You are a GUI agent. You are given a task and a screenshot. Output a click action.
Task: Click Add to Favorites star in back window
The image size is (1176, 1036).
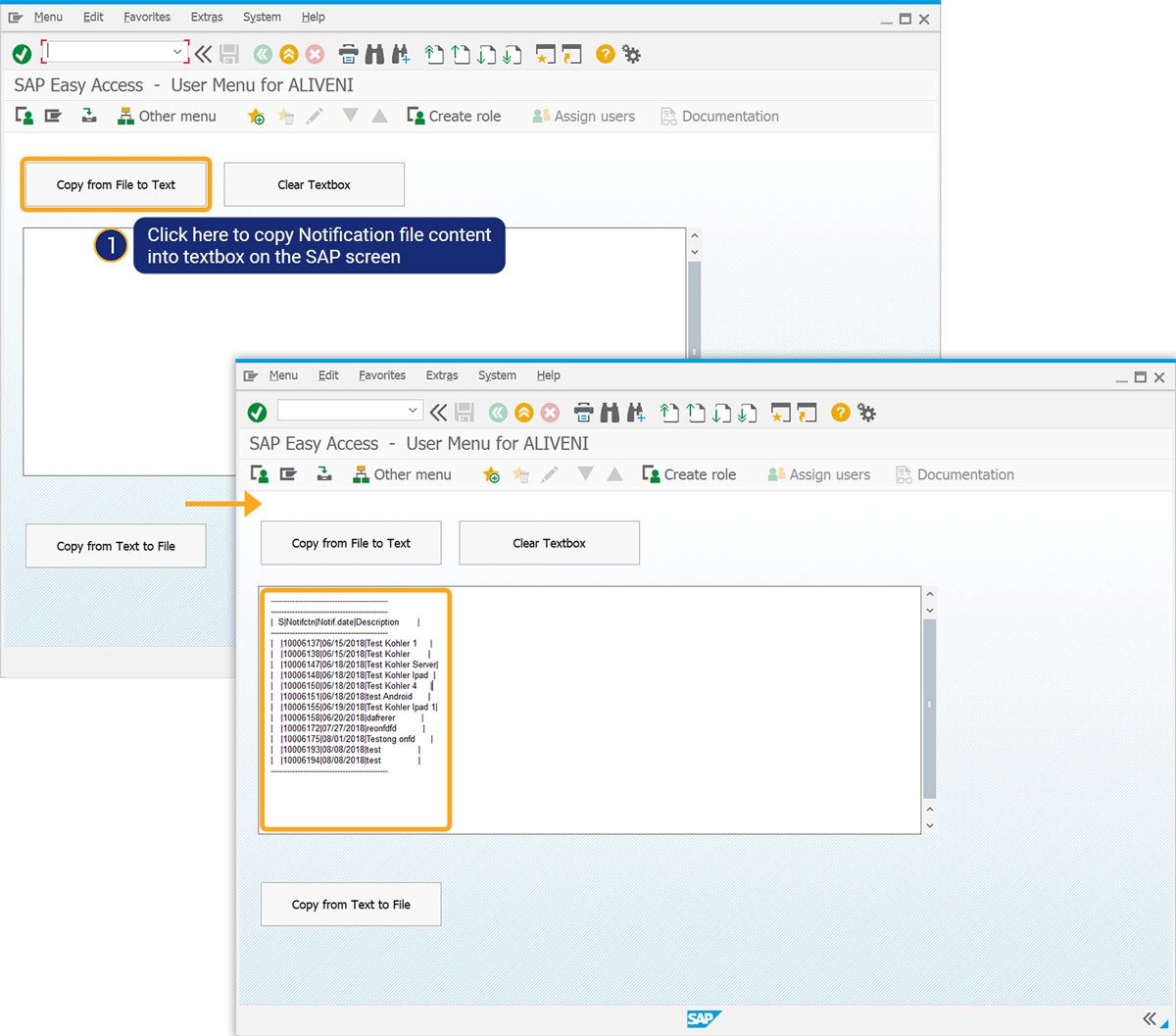256,117
